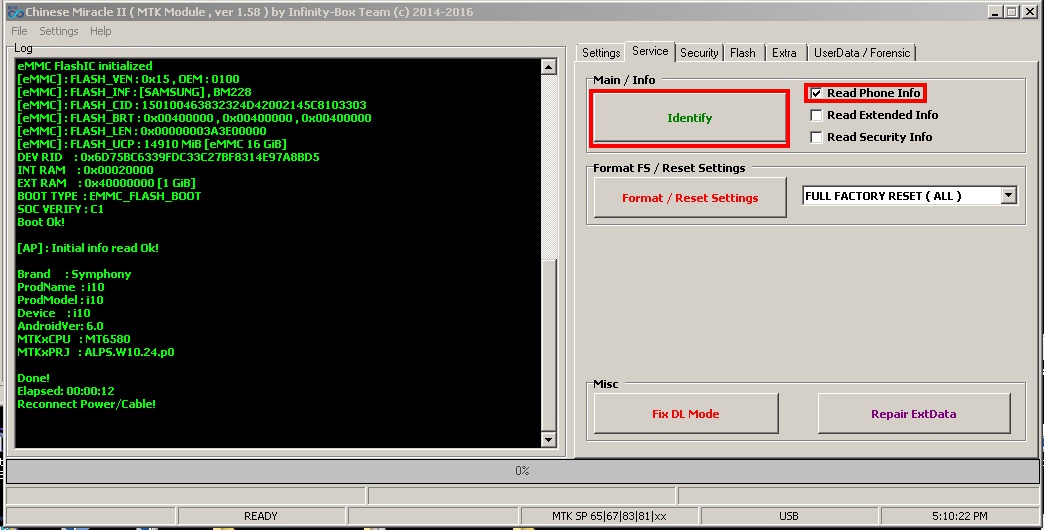
Task: Select the Service tab
Action: click(x=650, y=51)
